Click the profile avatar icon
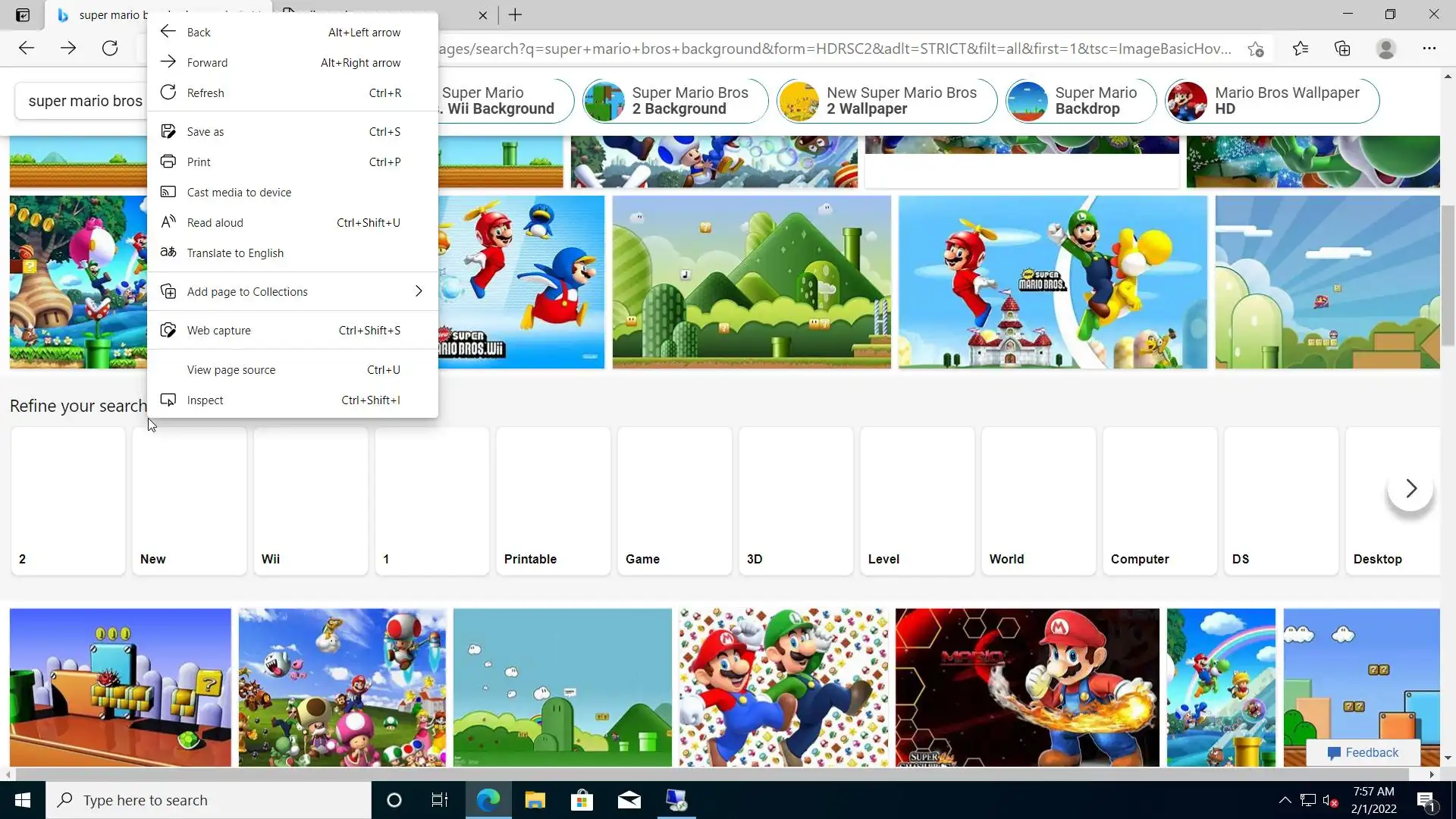Image resolution: width=1456 pixels, height=819 pixels. 1385,49
